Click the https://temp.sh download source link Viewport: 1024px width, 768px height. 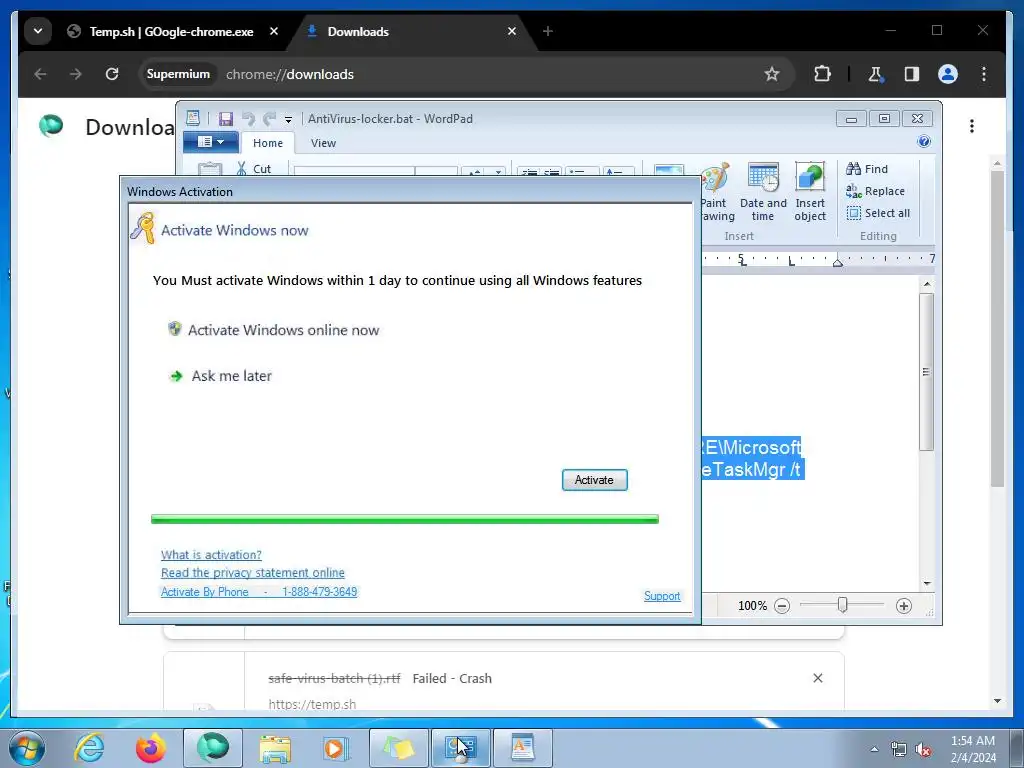(x=312, y=704)
